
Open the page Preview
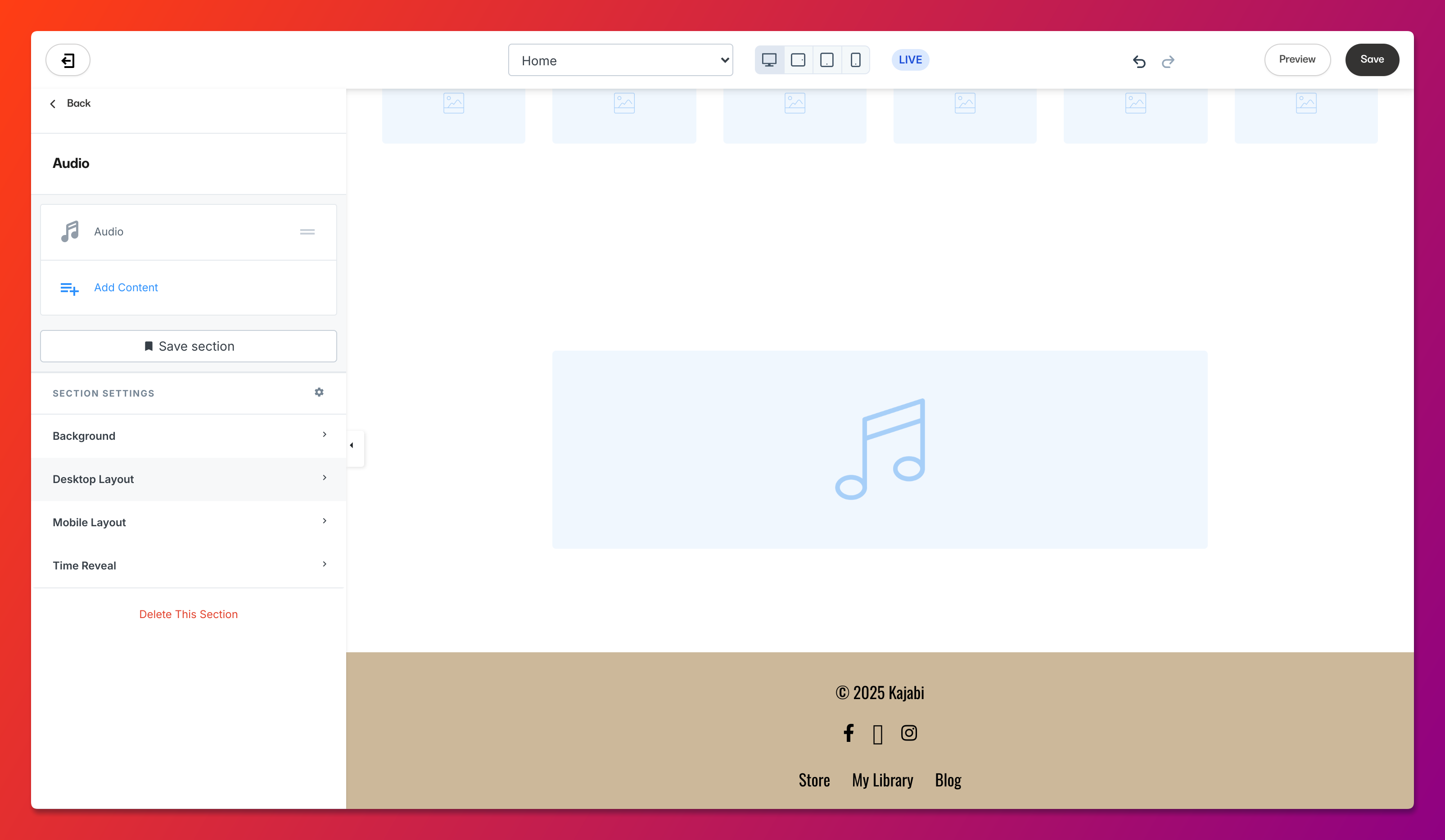(x=1297, y=59)
